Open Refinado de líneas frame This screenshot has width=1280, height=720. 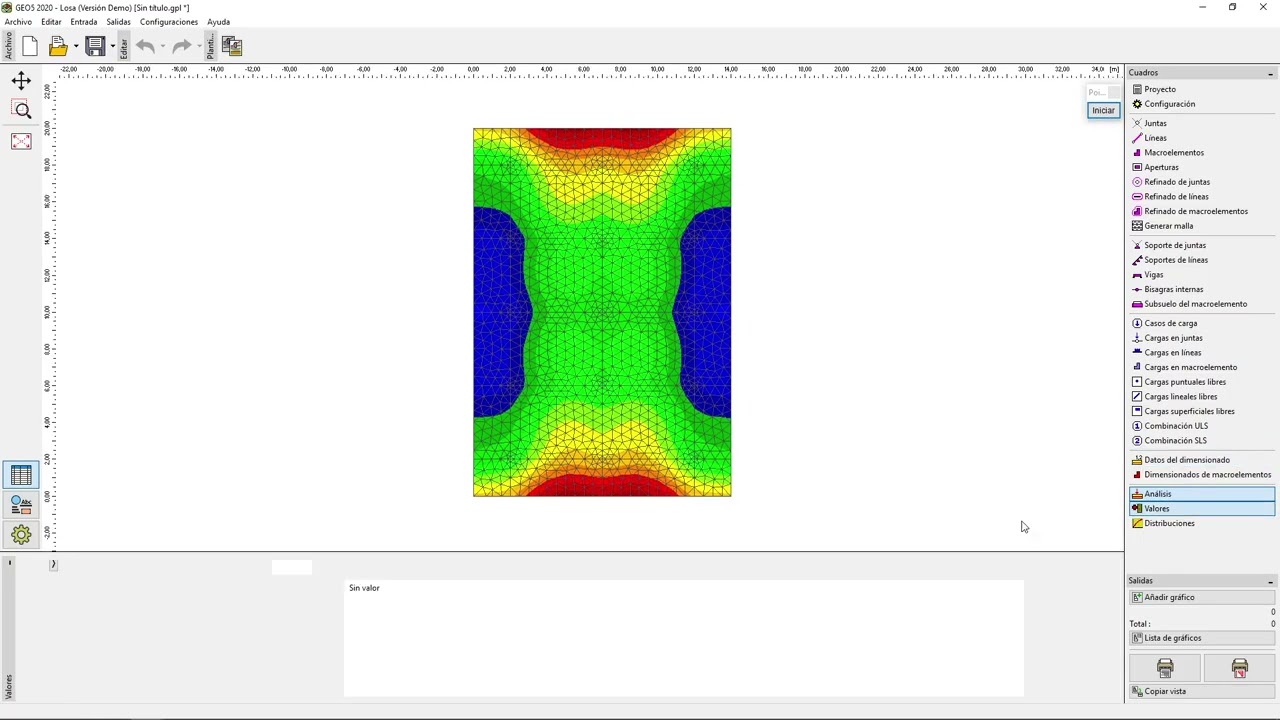1202,196
